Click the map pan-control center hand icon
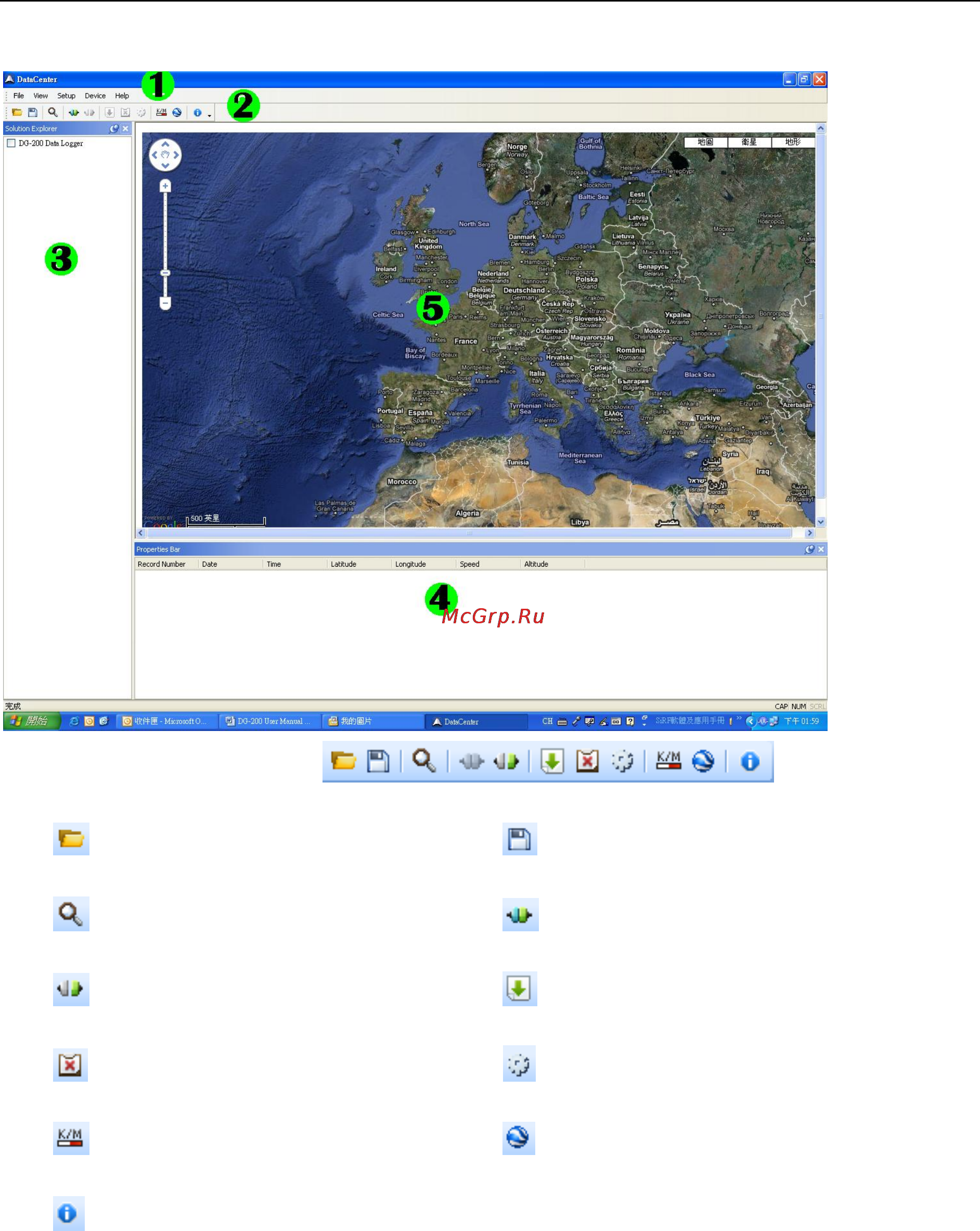This screenshot has height=1231, width=980. tap(165, 155)
